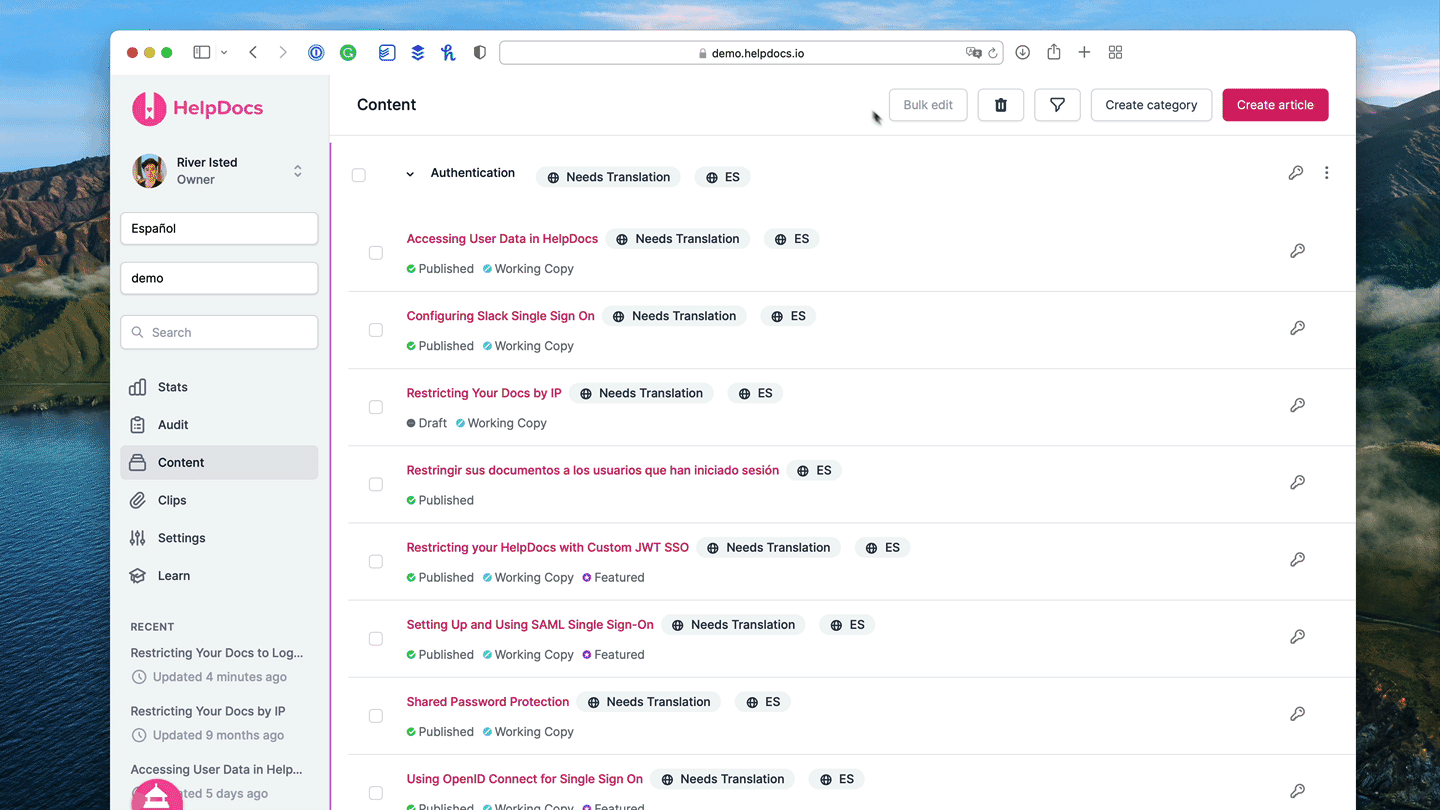1440x810 pixels.
Task: Click key icon for Restricting Your Docs by IP
Action: pos(1297,405)
